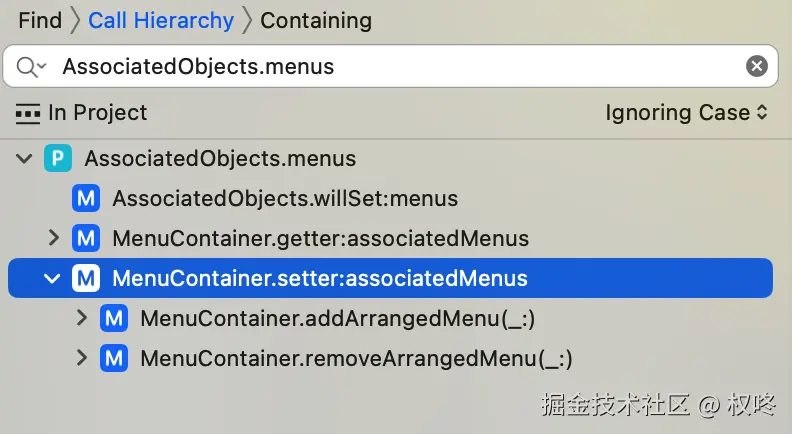Expand the removeArrangedMenu(_:) row
Viewport: 792px width, 434px height.
click(82, 358)
